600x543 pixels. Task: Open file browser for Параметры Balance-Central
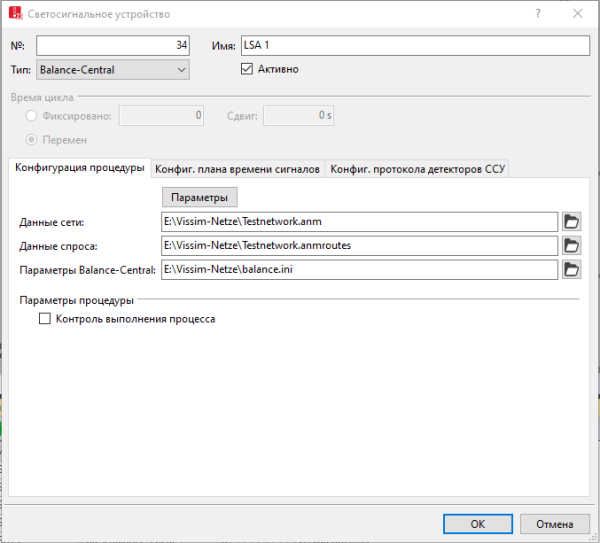(x=571, y=269)
